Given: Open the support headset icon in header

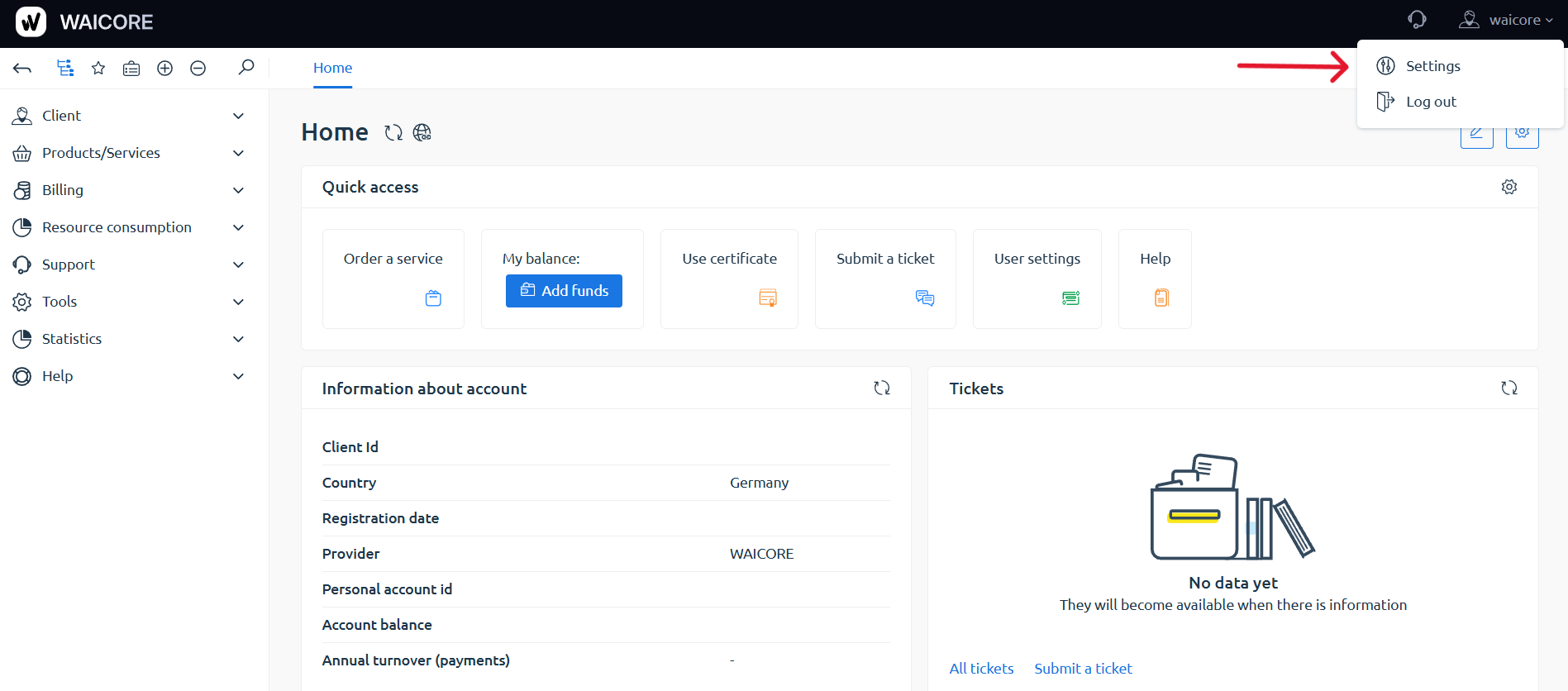Looking at the screenshot, I should 1417,20.
